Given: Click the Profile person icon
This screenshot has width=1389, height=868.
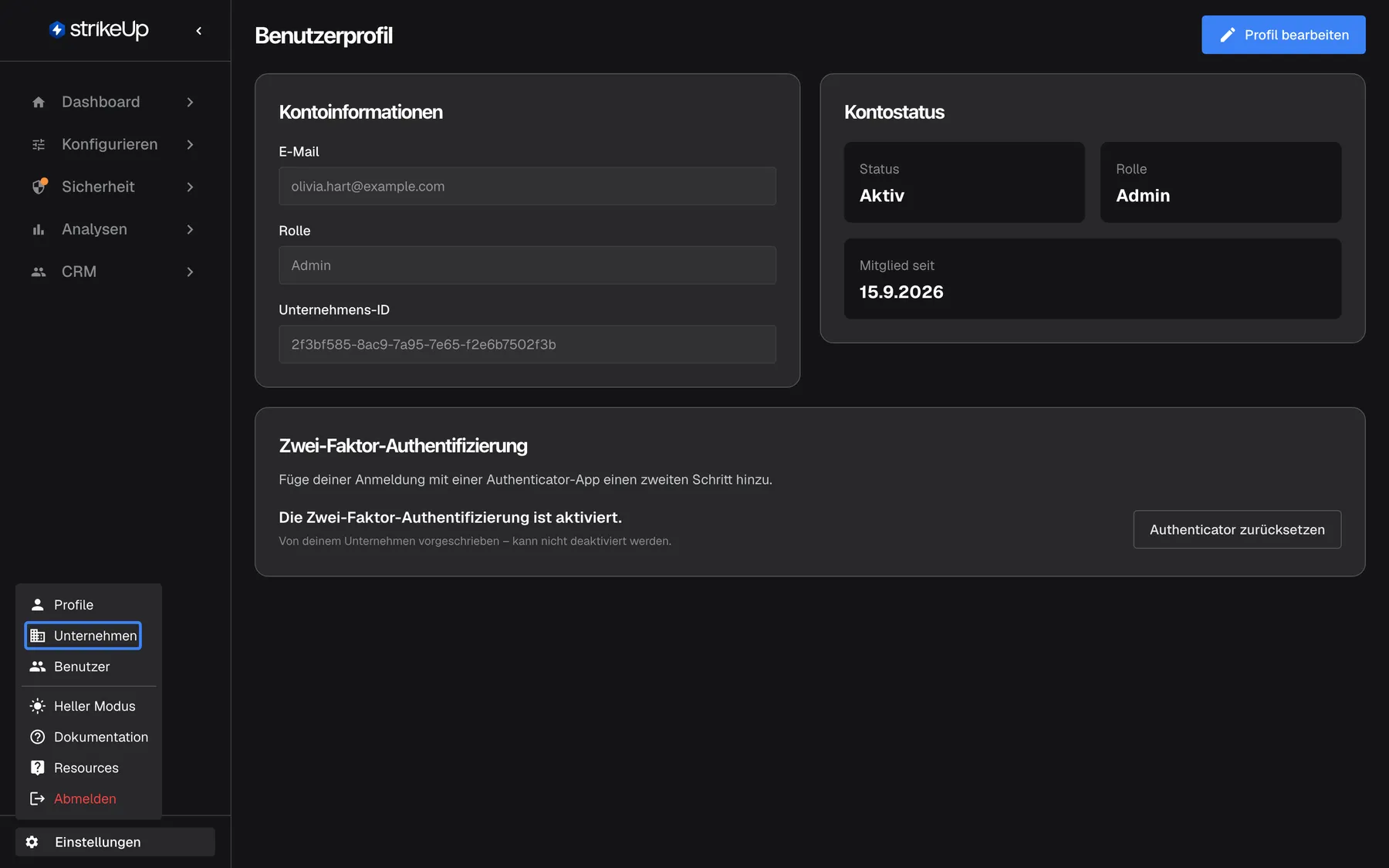Looking at the screenshot, I should pos(37,605).
